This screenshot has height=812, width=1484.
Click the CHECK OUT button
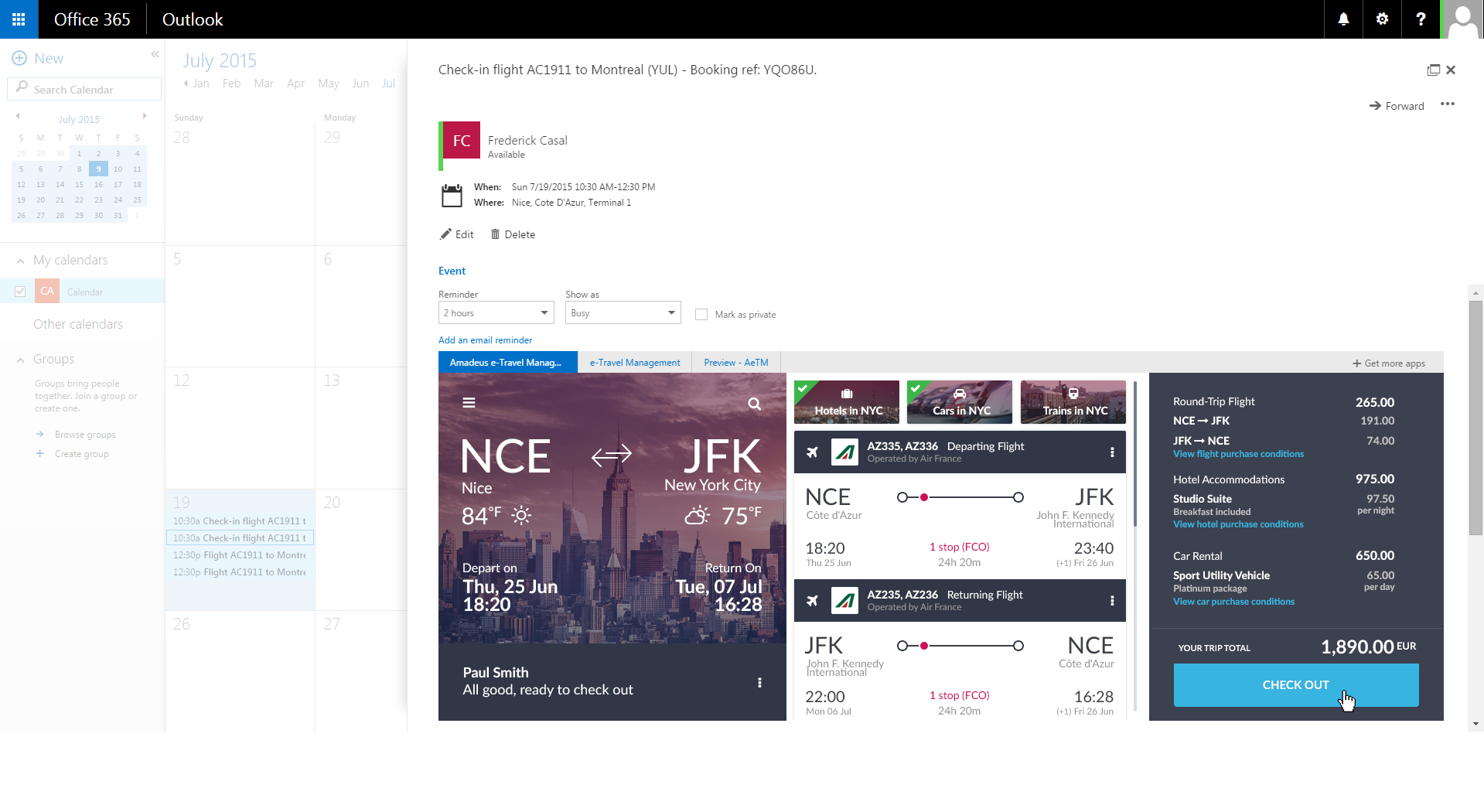click(1296, 685)
